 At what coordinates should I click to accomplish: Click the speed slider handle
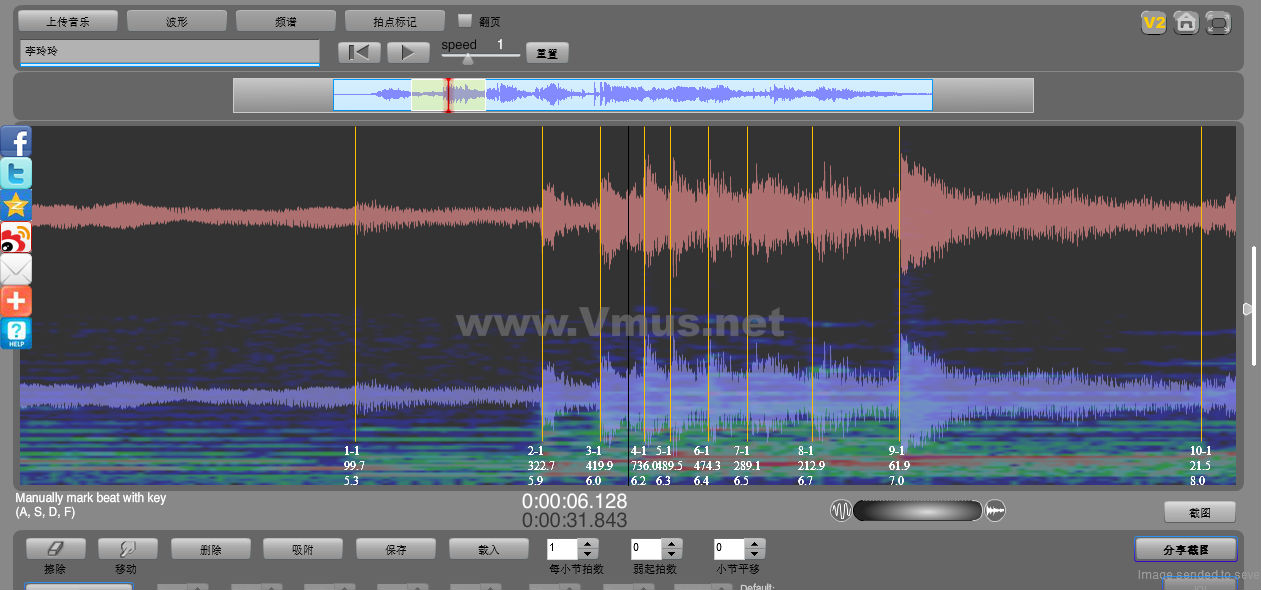point(467,59)
